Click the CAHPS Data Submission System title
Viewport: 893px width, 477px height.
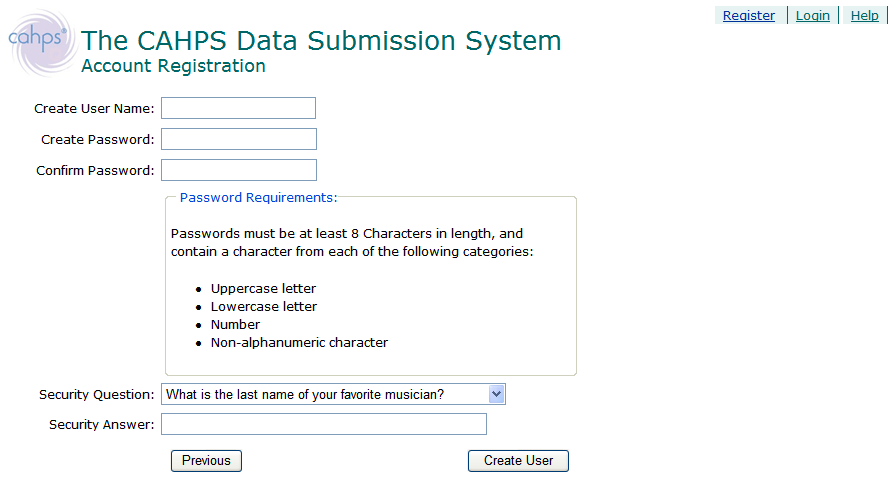coord(321,40)
